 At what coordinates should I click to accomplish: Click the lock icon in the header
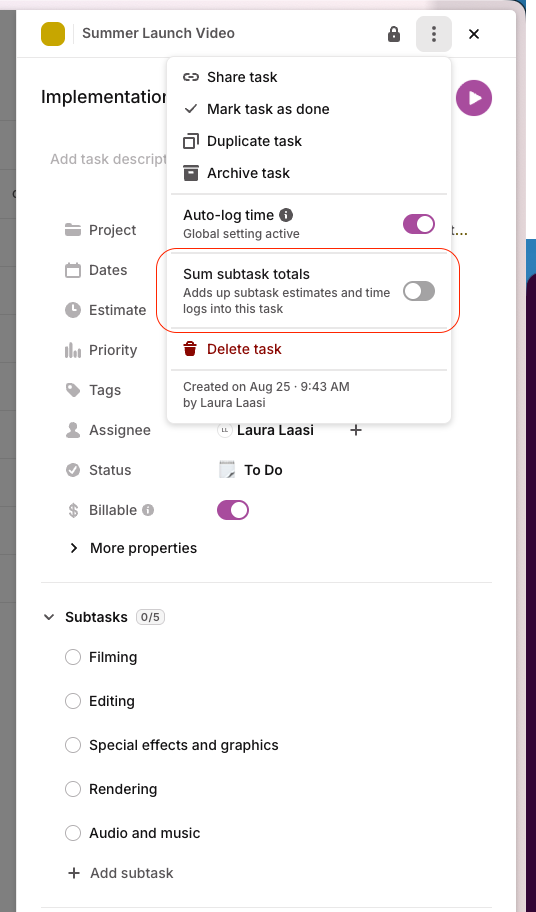(394, 34)
